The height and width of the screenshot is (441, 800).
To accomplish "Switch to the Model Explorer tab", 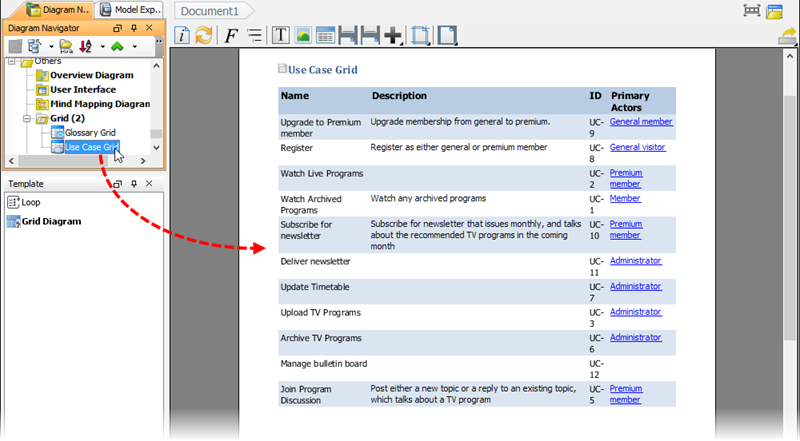I will [131, 9].
